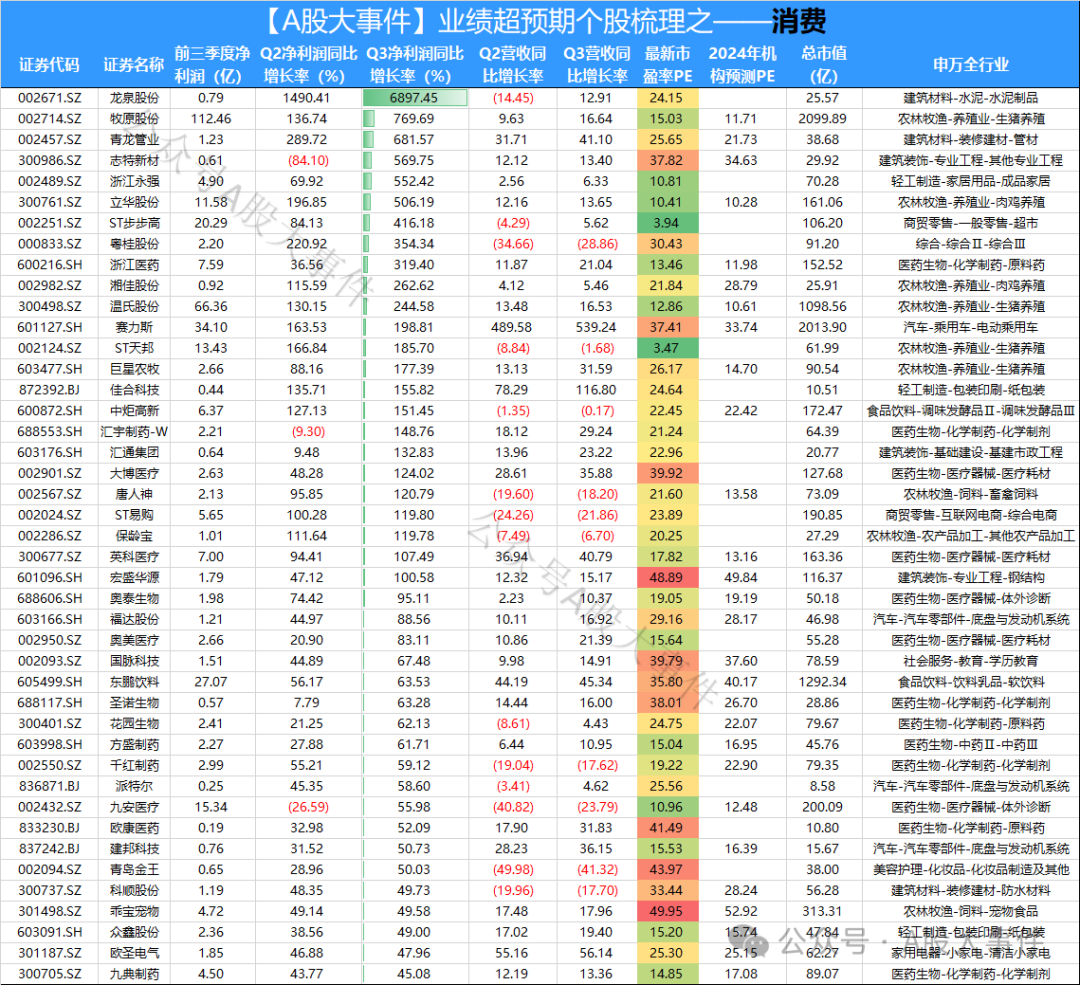
Task: Click stock code 300705.SZ
Action: (x=49, y=973)
